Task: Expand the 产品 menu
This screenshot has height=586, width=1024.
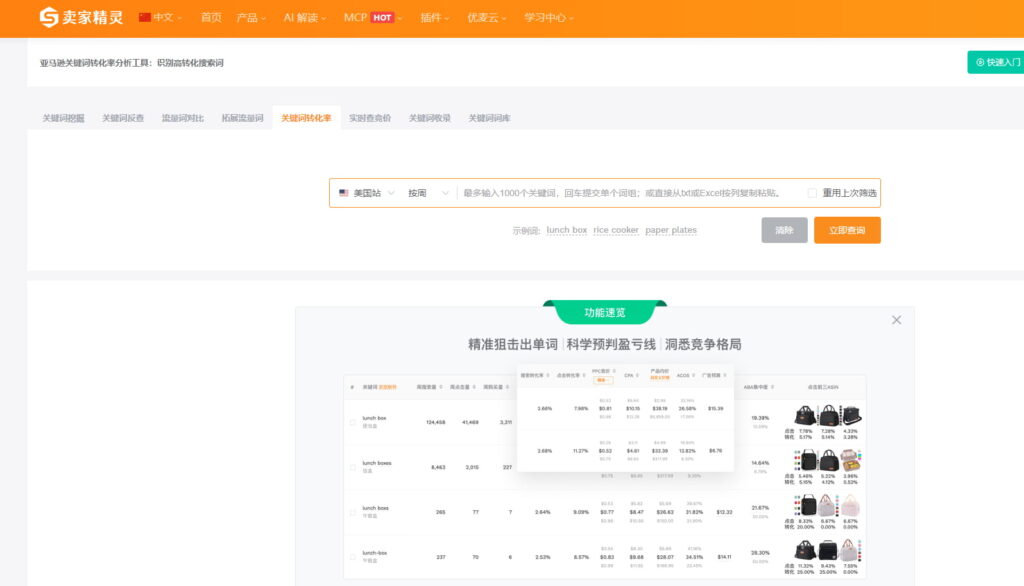Action: 251,18
